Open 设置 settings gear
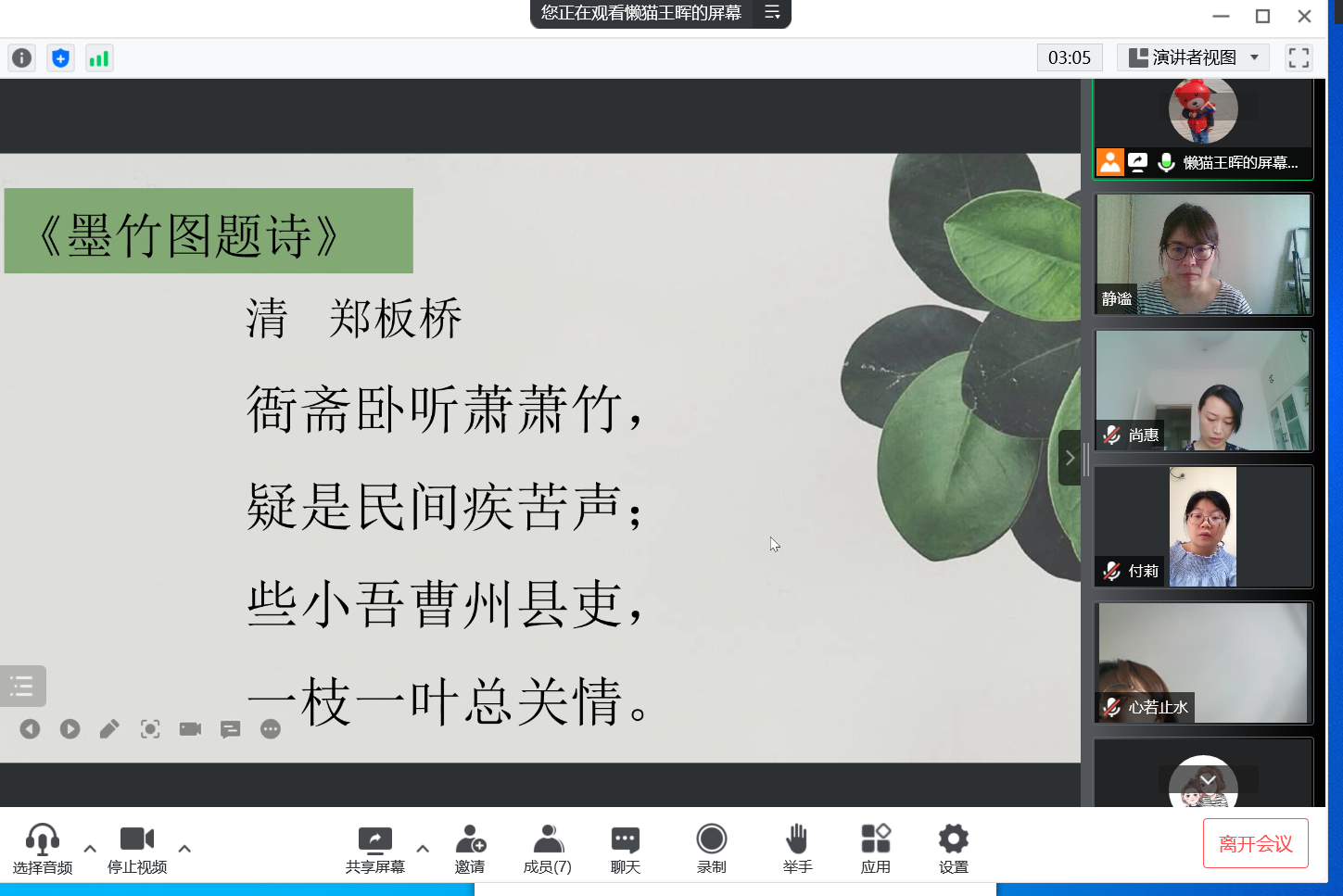The image size is (1343, 896). [954, 849]
